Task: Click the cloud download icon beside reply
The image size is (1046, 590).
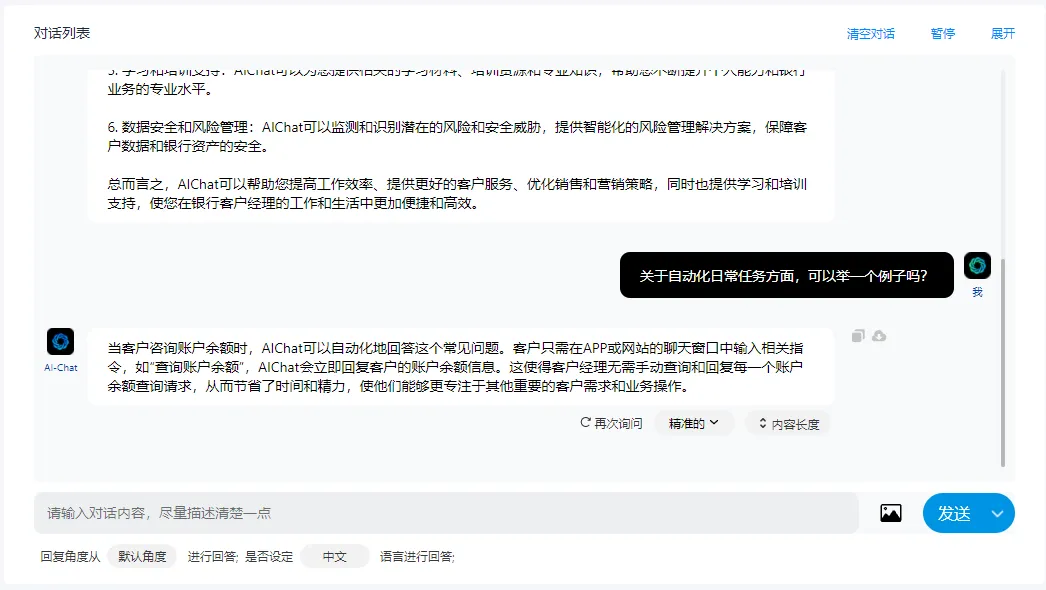Action: (879, 336)
